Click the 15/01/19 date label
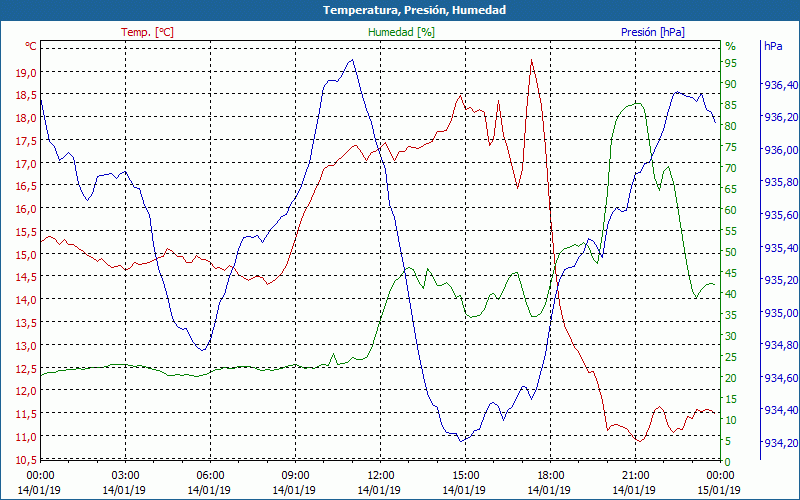Screen dimensions: 800x500 coord(719,490)
